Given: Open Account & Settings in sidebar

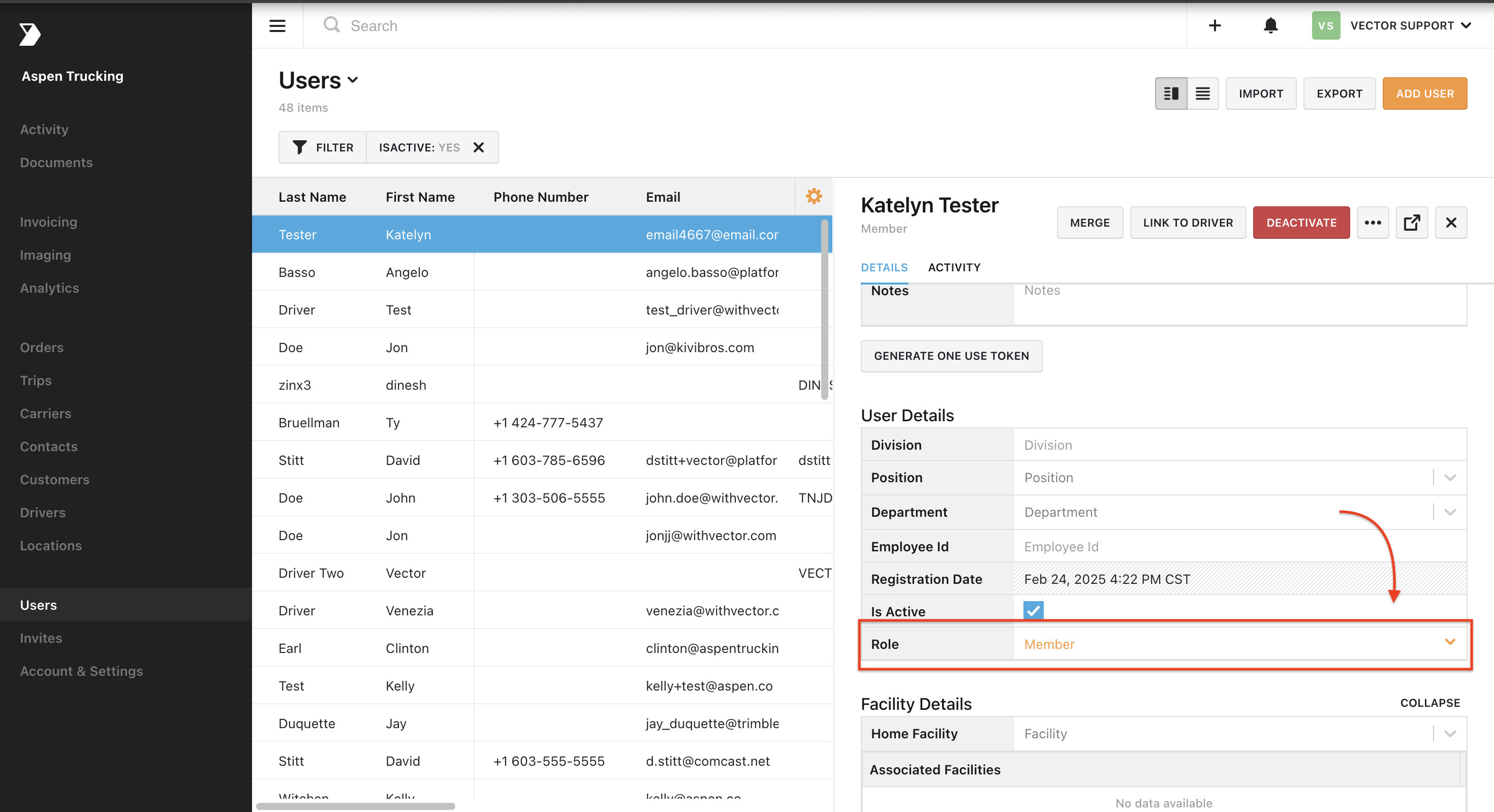Looking at the screenshot, I should 81,671.
